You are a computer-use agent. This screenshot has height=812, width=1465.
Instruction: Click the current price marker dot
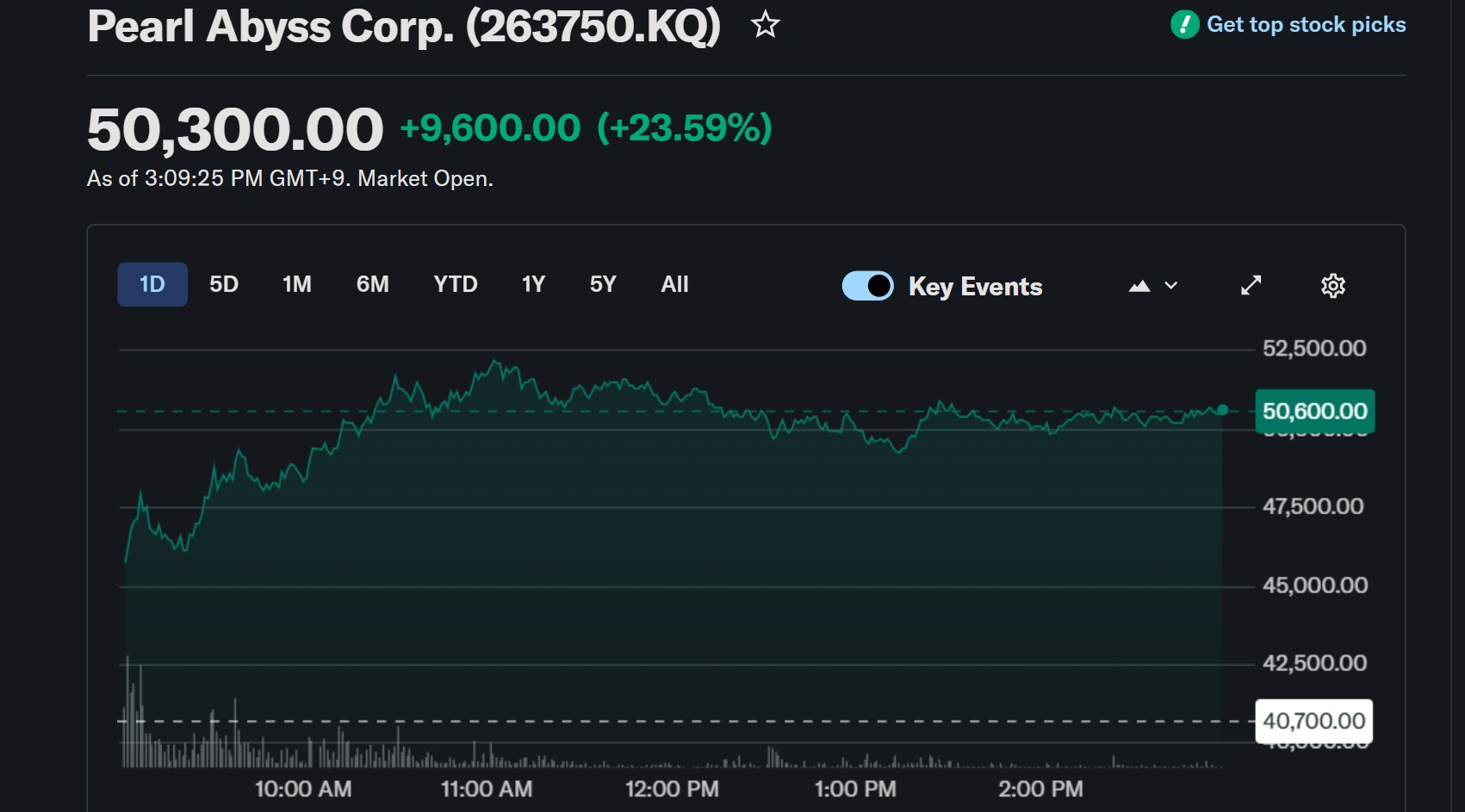1222,410
